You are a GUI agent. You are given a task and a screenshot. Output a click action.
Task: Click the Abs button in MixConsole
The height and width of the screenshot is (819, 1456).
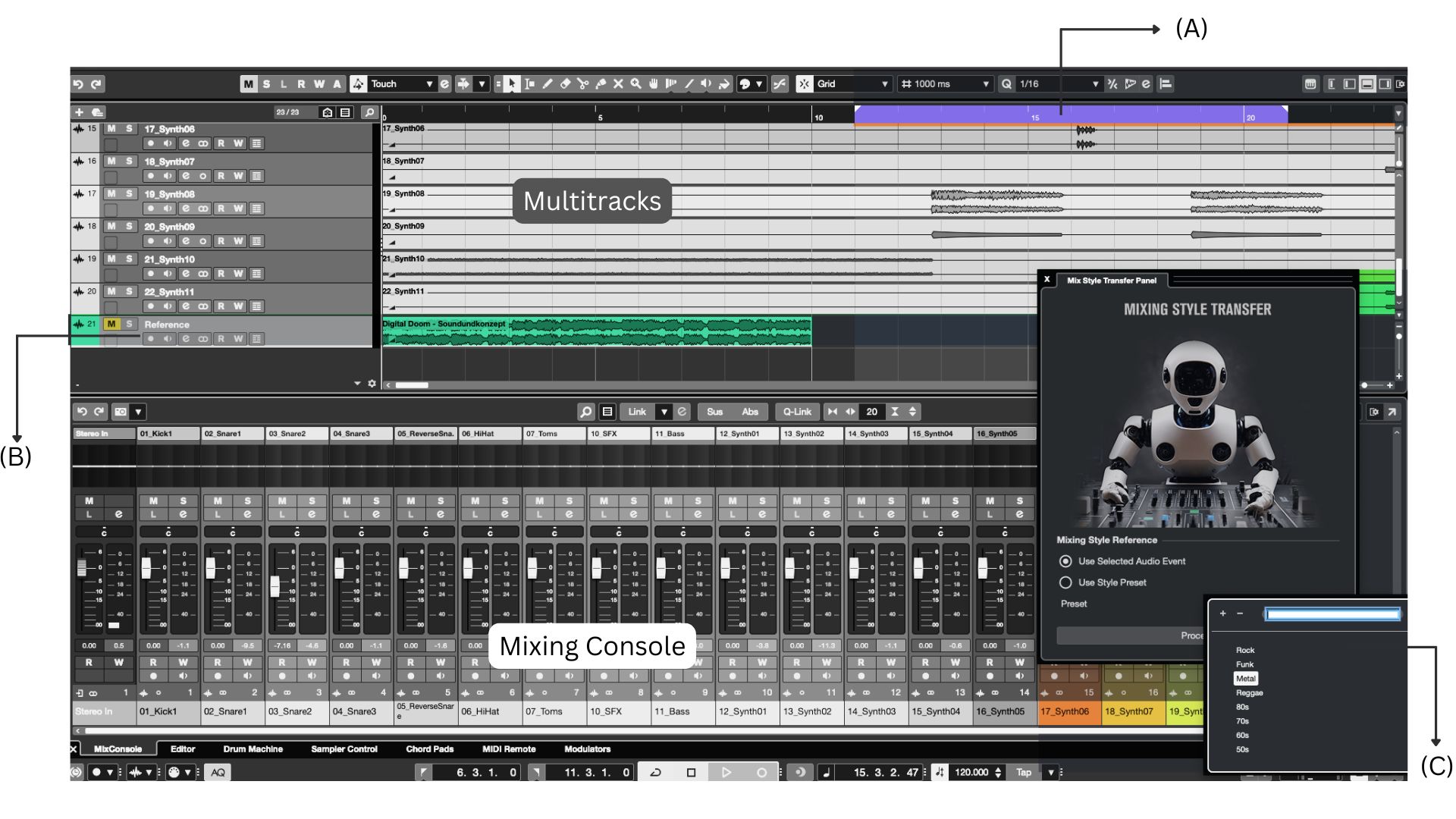tap(750, 412)
